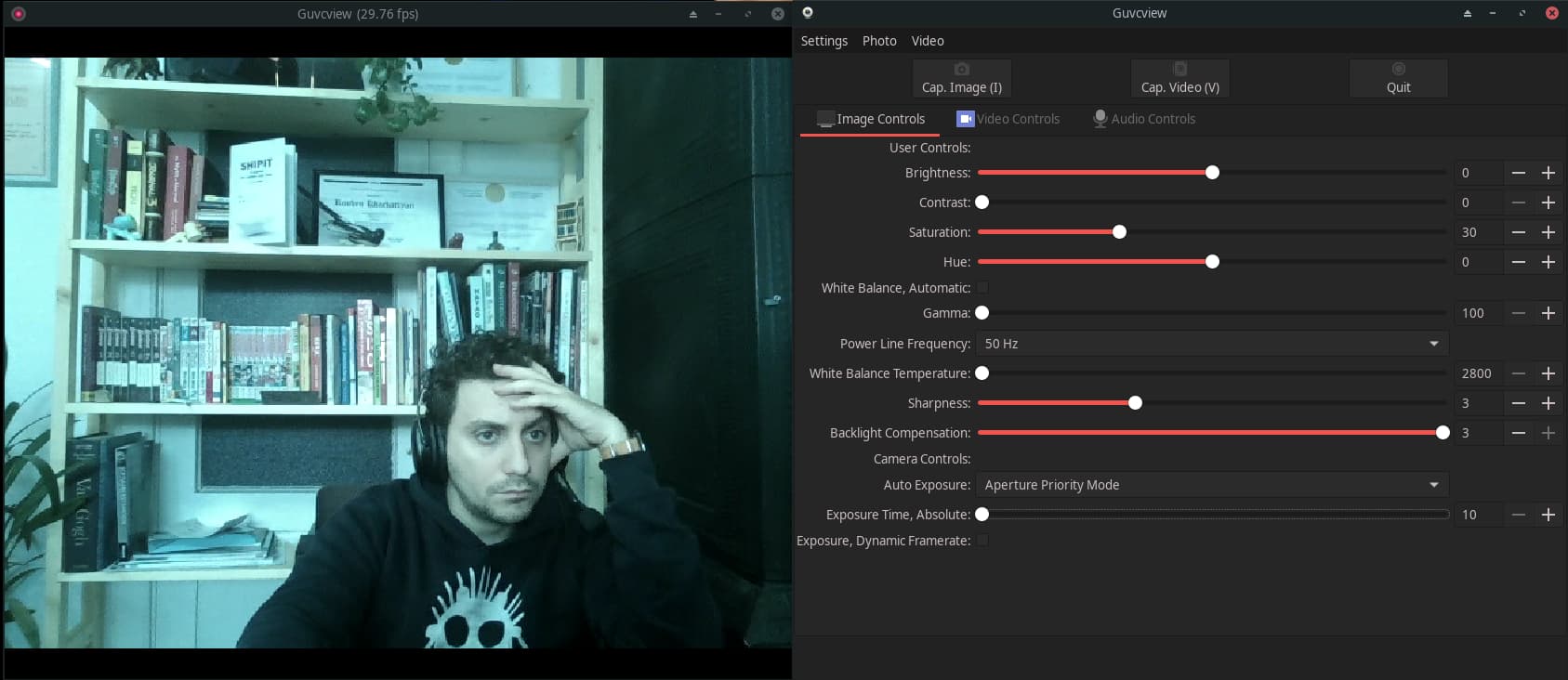Click the Sharpness slider handle

(1135, 403)
